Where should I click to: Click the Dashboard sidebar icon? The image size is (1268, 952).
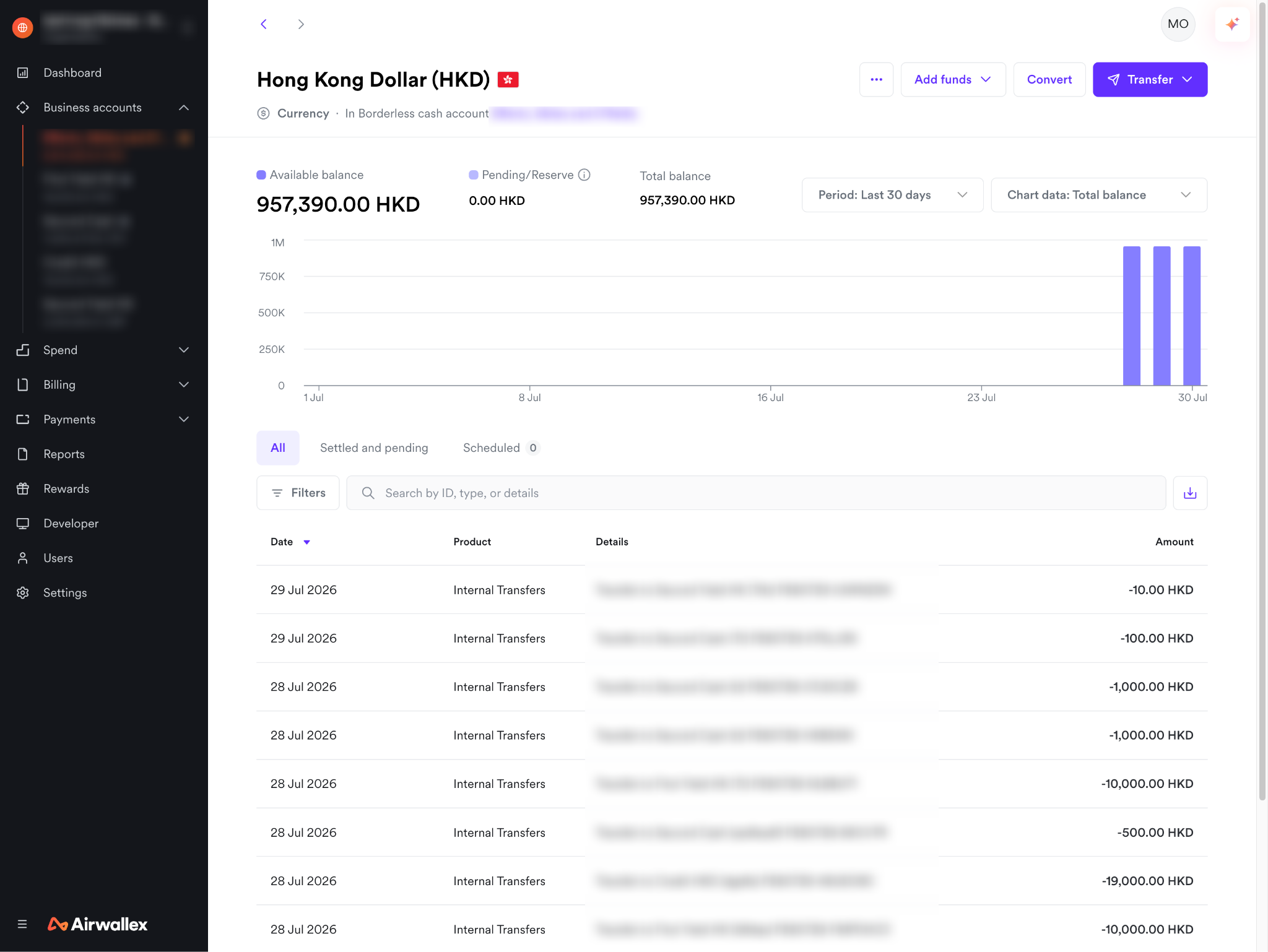[x=23, y=73]
